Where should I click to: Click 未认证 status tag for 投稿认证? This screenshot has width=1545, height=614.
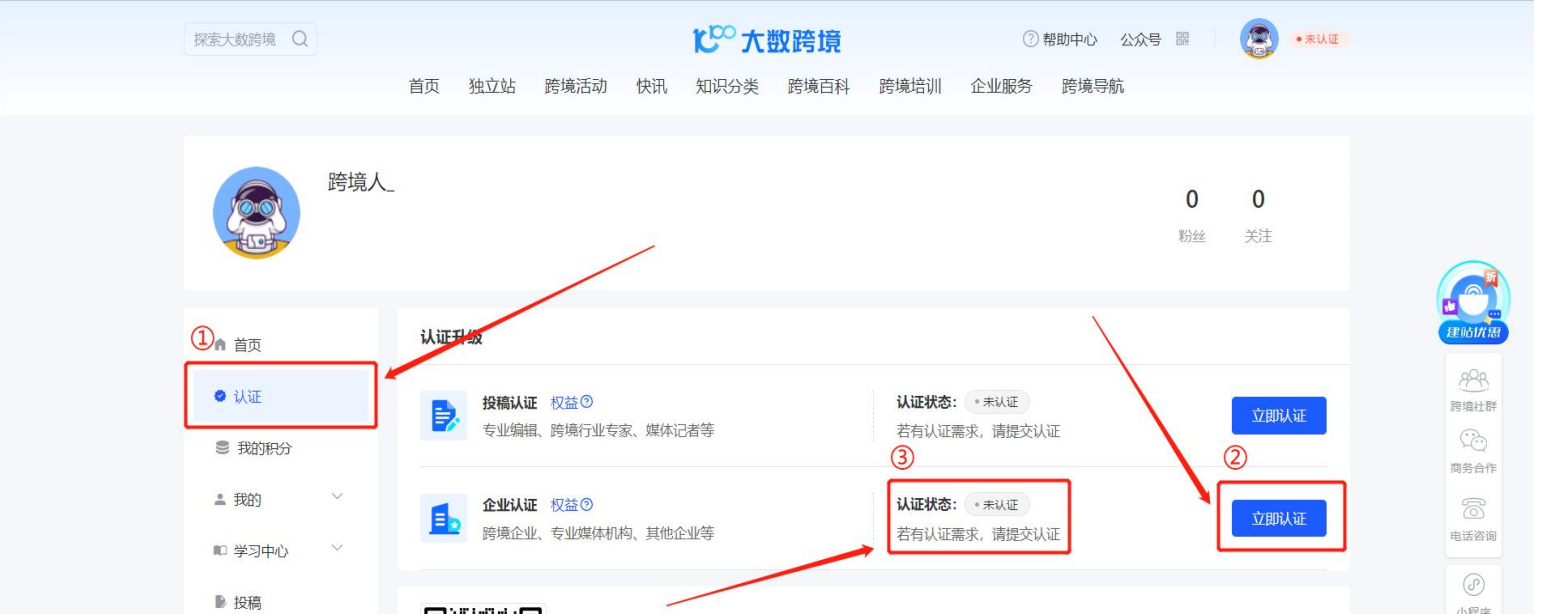click(997, 402)
